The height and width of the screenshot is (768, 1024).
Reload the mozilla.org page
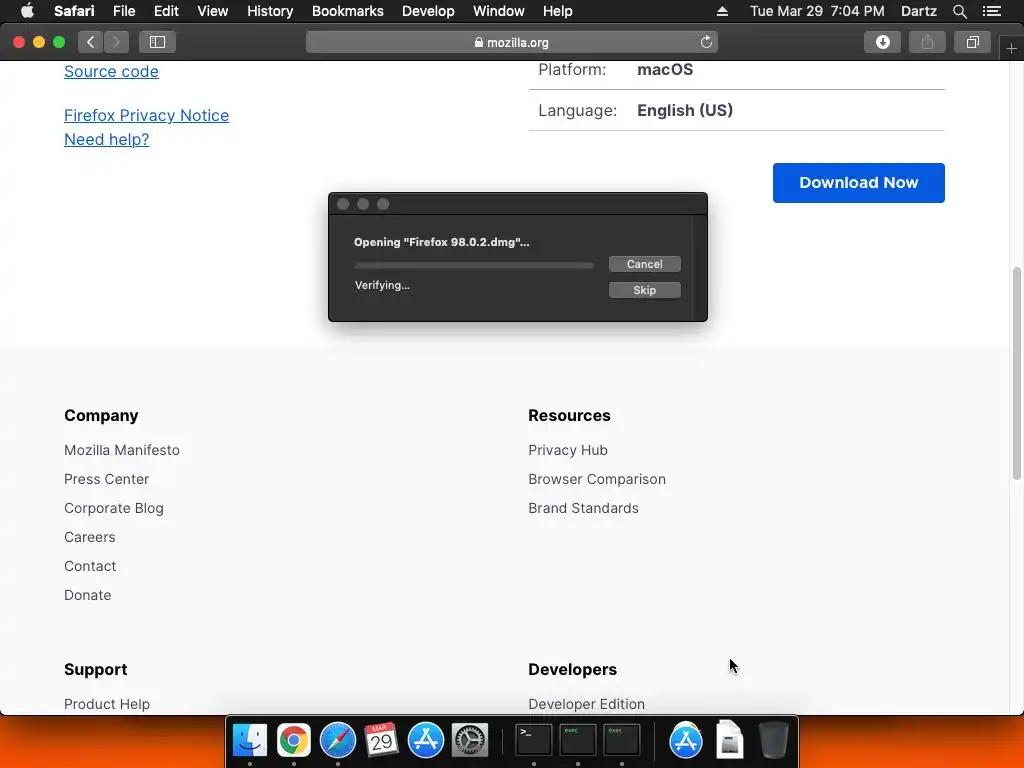click(706, 42)
